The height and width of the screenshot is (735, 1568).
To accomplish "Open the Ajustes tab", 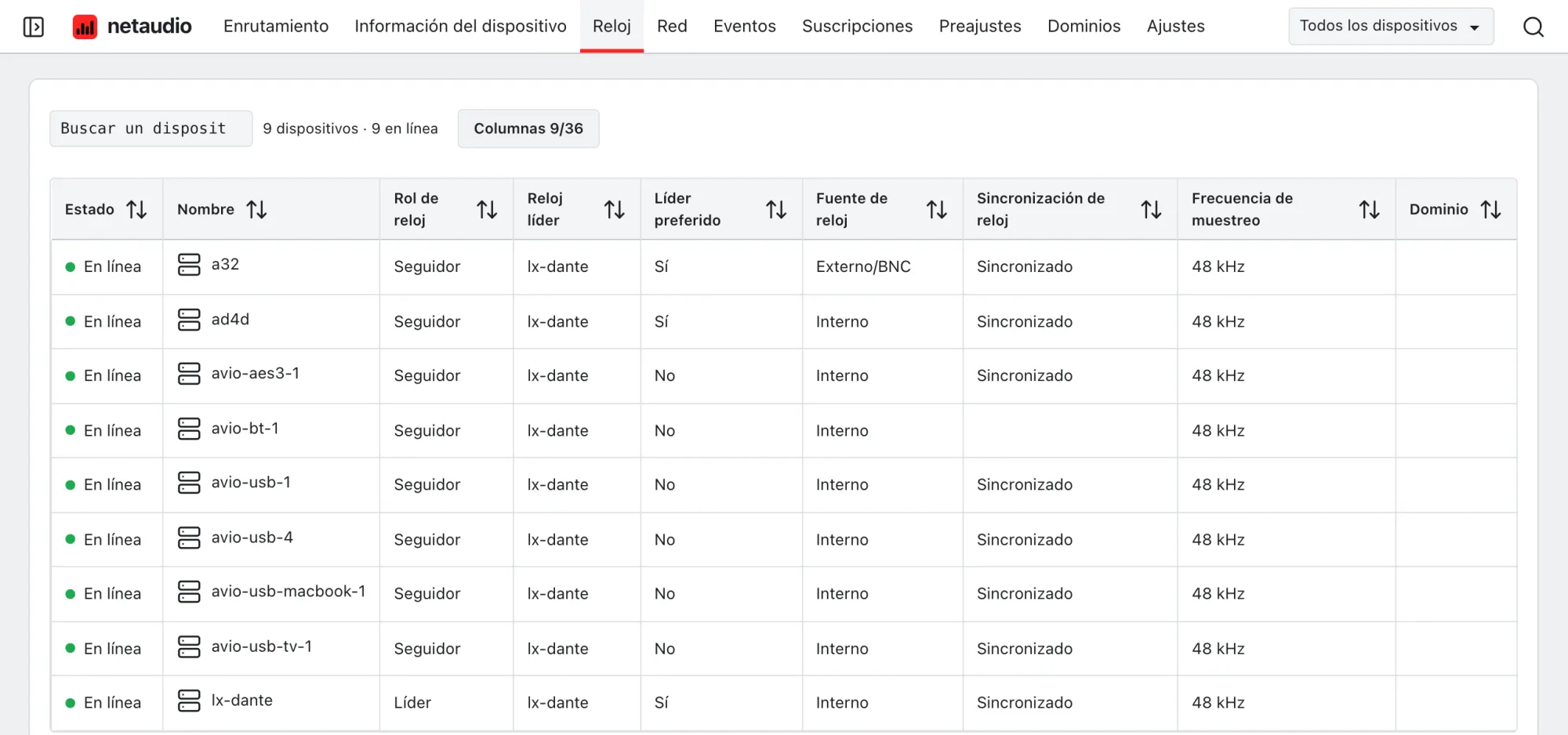I will coord(1176,26).
